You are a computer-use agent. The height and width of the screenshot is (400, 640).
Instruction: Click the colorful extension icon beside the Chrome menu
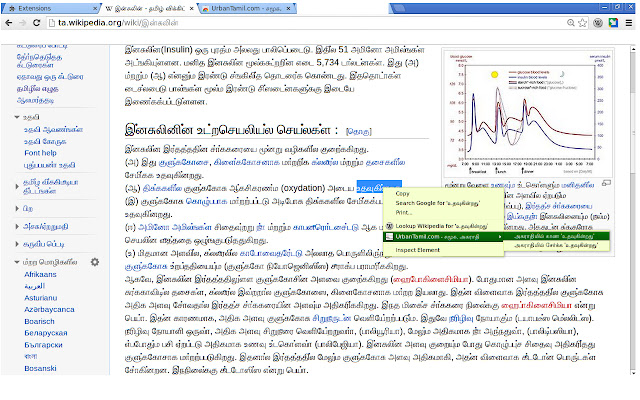(x=613, y=23)
